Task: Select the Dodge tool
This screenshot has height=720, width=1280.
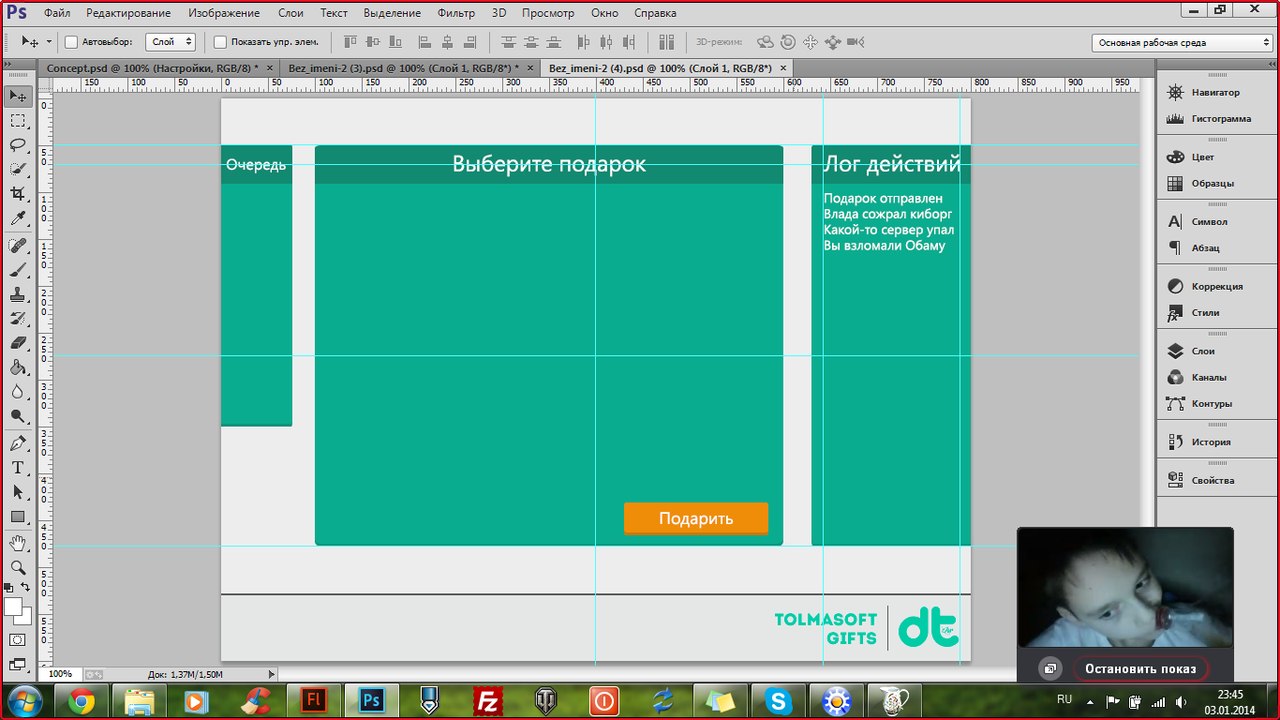Action: pos(18,417)
